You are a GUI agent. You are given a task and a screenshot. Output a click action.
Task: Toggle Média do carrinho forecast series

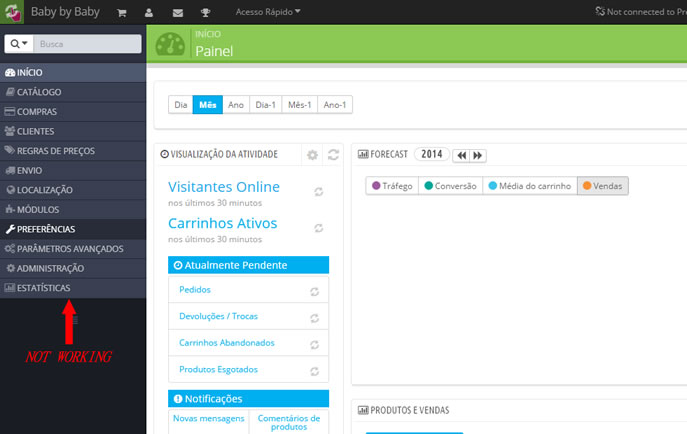(x=530, y=186)
